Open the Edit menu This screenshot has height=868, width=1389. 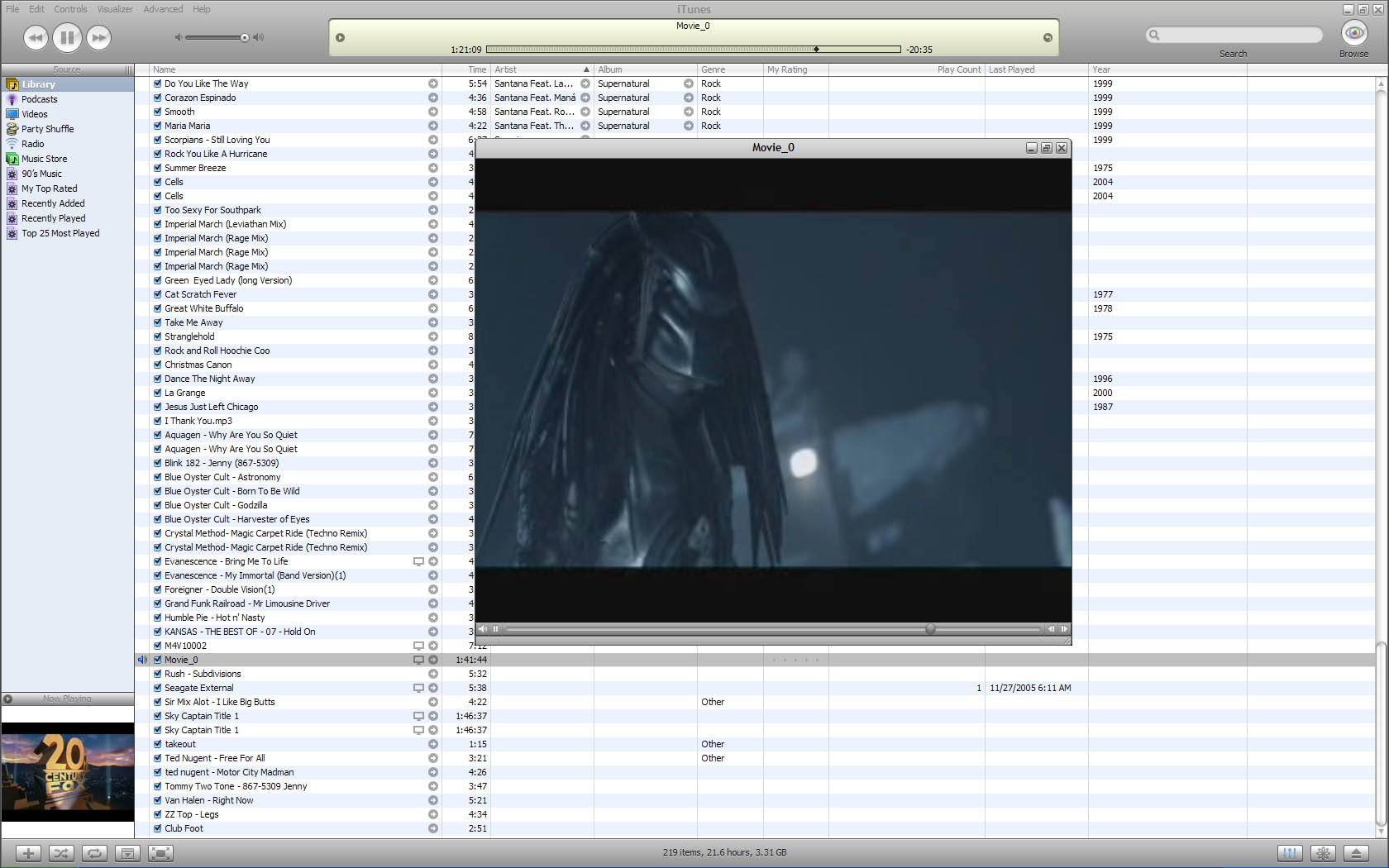[x=36, y=9]
